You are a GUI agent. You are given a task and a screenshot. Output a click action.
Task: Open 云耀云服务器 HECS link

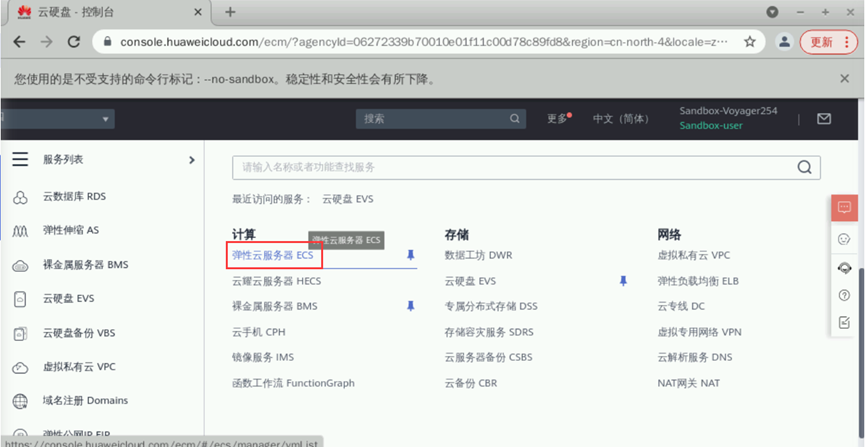276,281
